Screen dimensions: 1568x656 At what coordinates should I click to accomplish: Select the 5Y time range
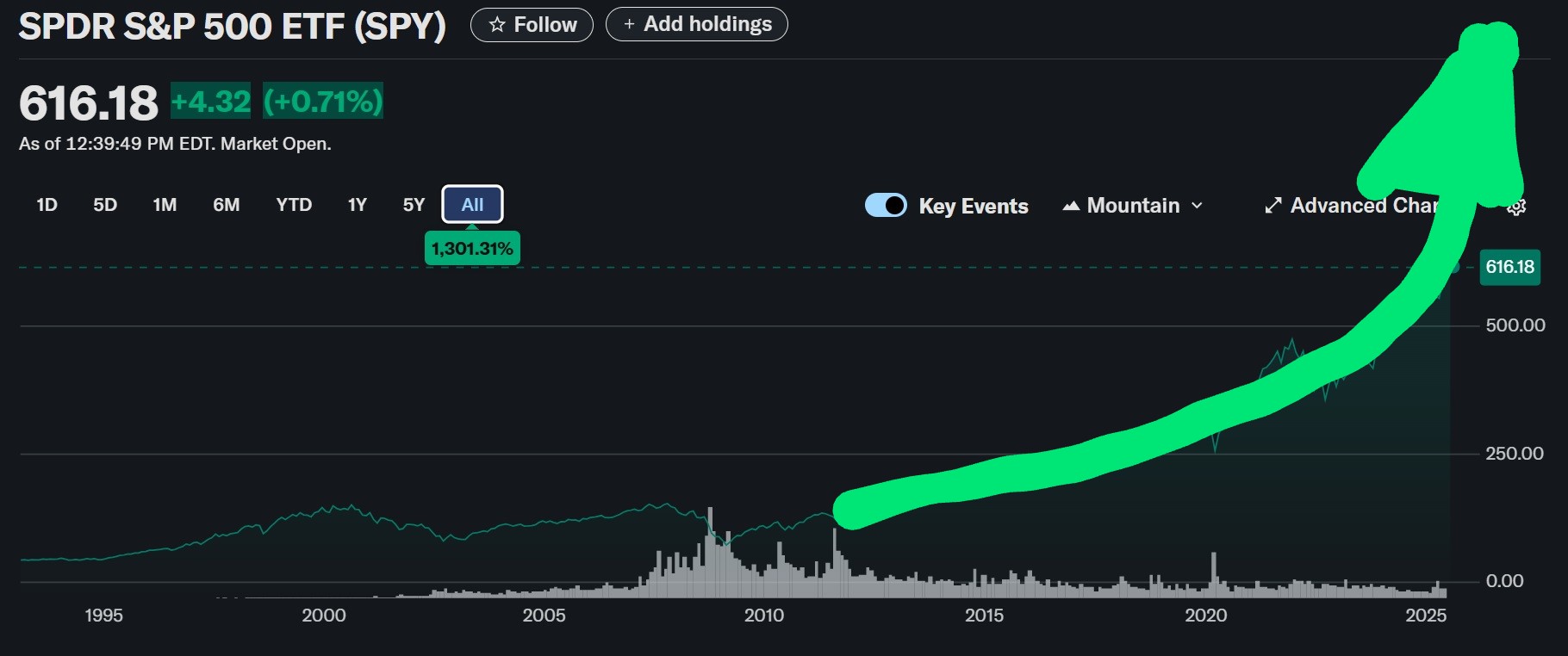414,205
